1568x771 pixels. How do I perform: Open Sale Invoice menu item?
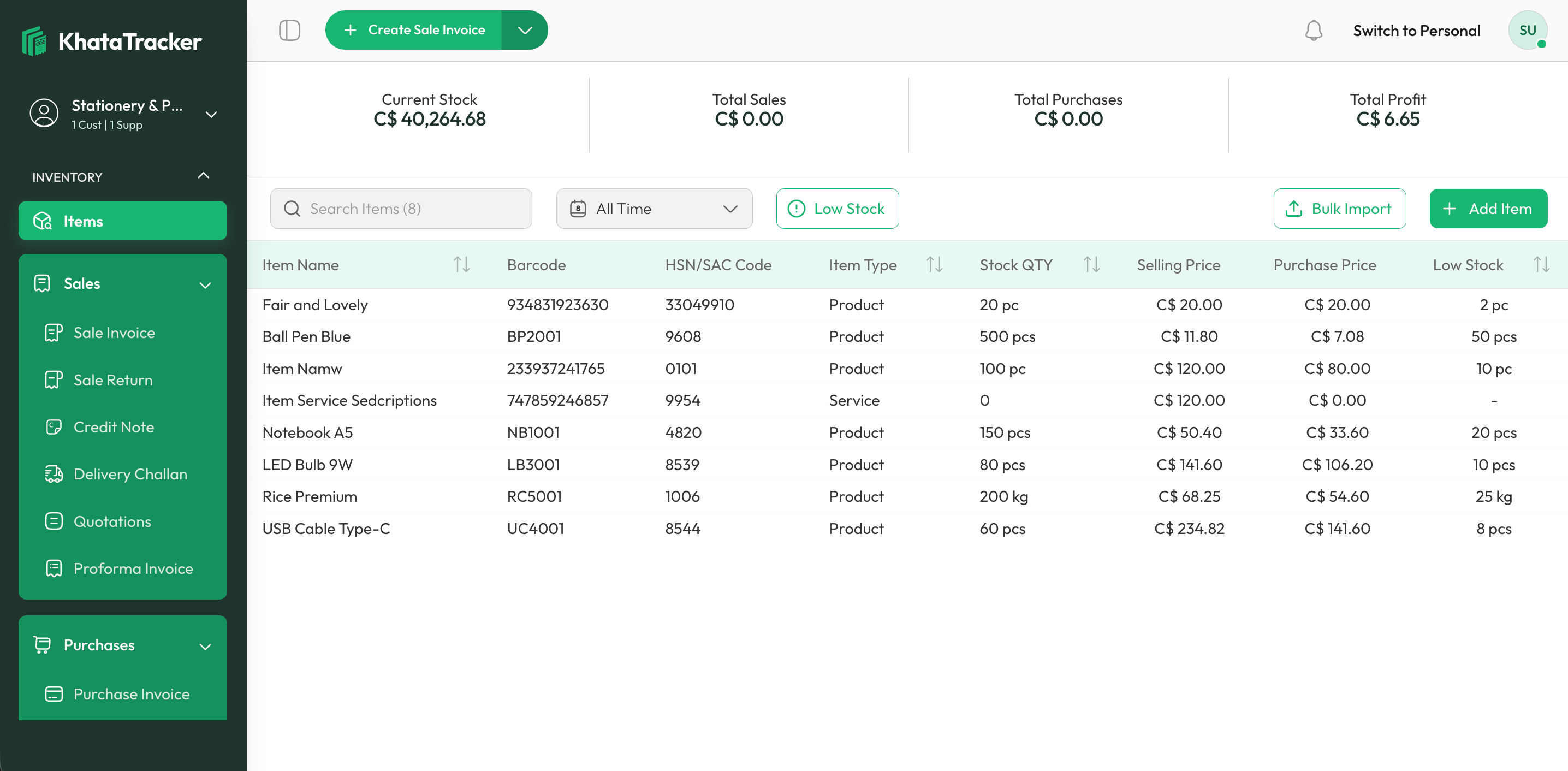(114, 333)
